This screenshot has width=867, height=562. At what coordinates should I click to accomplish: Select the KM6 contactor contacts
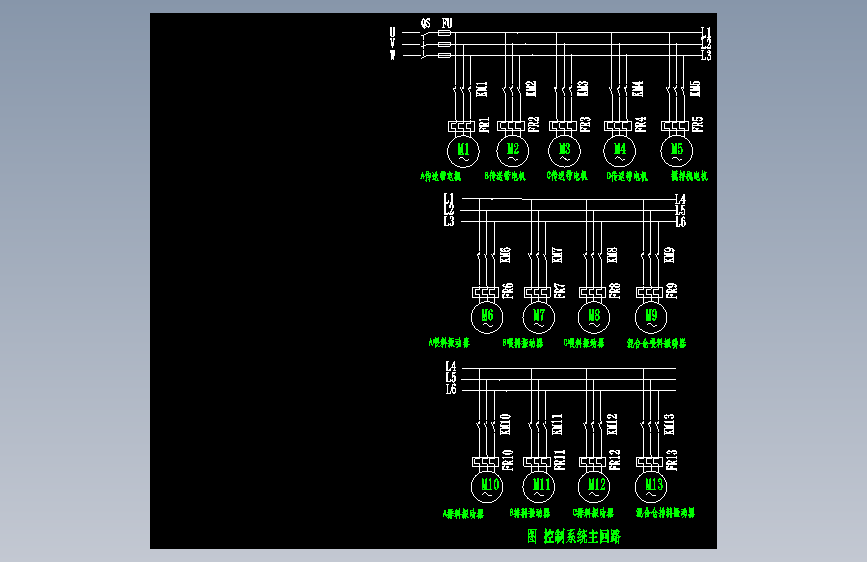[x=486, y=256]
